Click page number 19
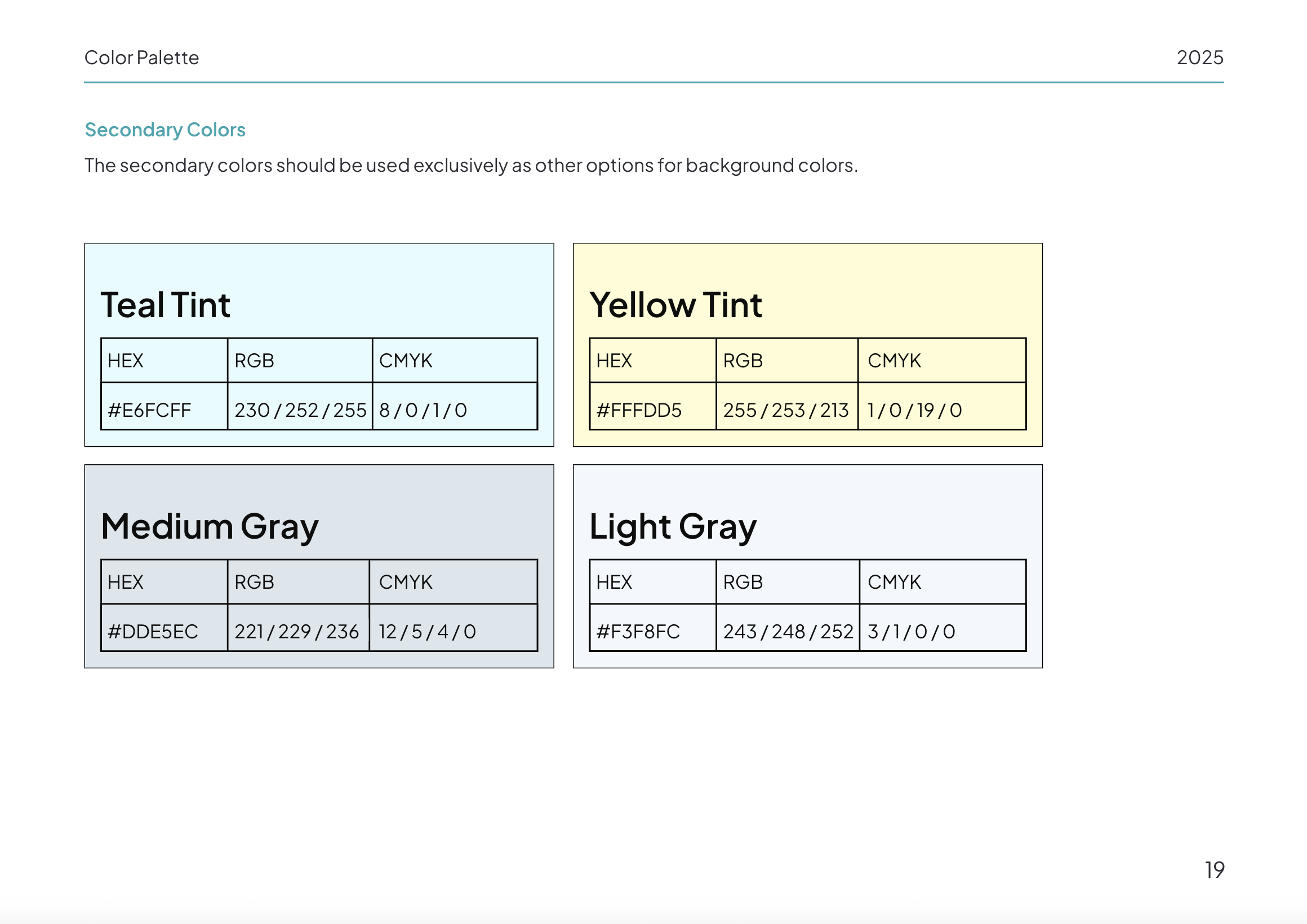1307x924 pixels. (x=1214, y=869)
